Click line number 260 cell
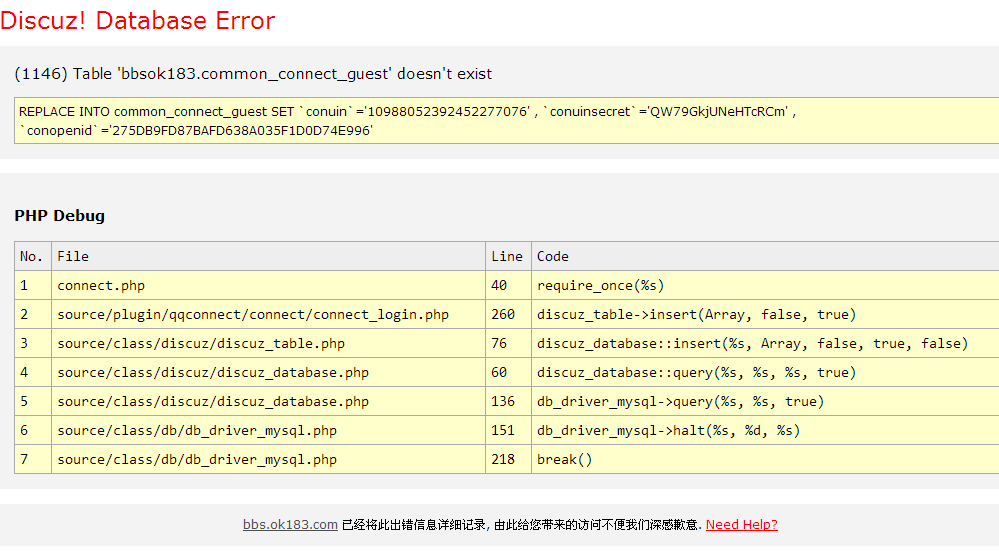 coord(508,314)
